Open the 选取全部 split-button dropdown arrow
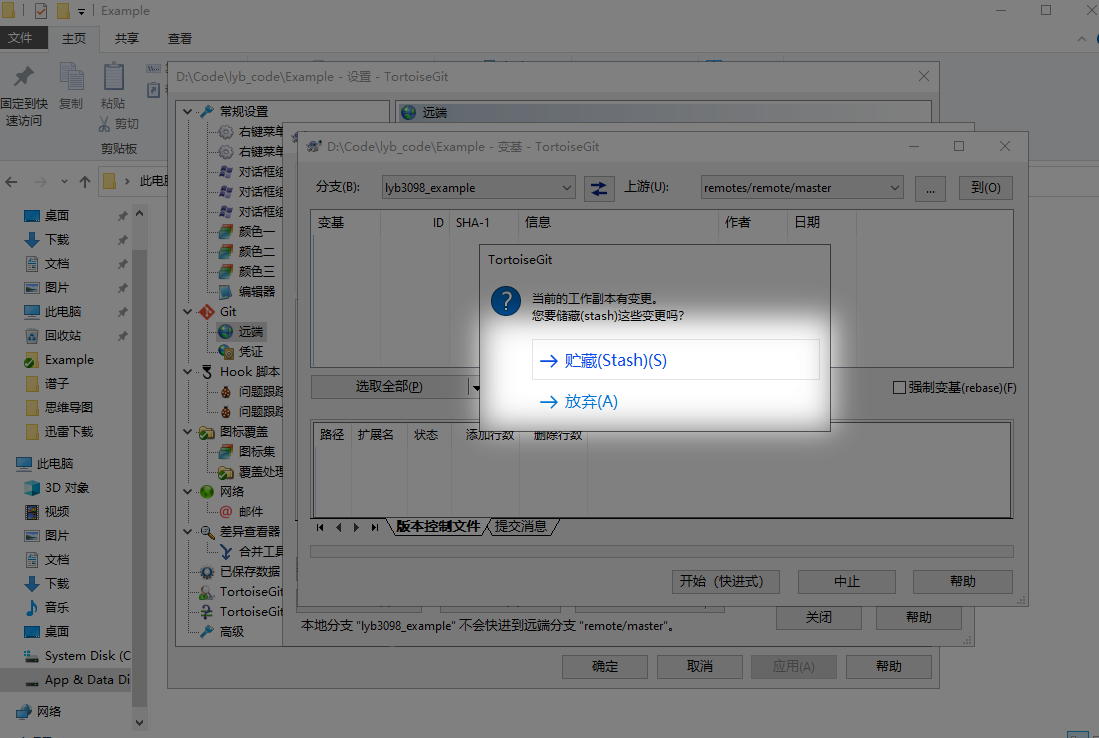Image resolution: width=1099 pixels, height=738 pixels. tap(475, 387)
